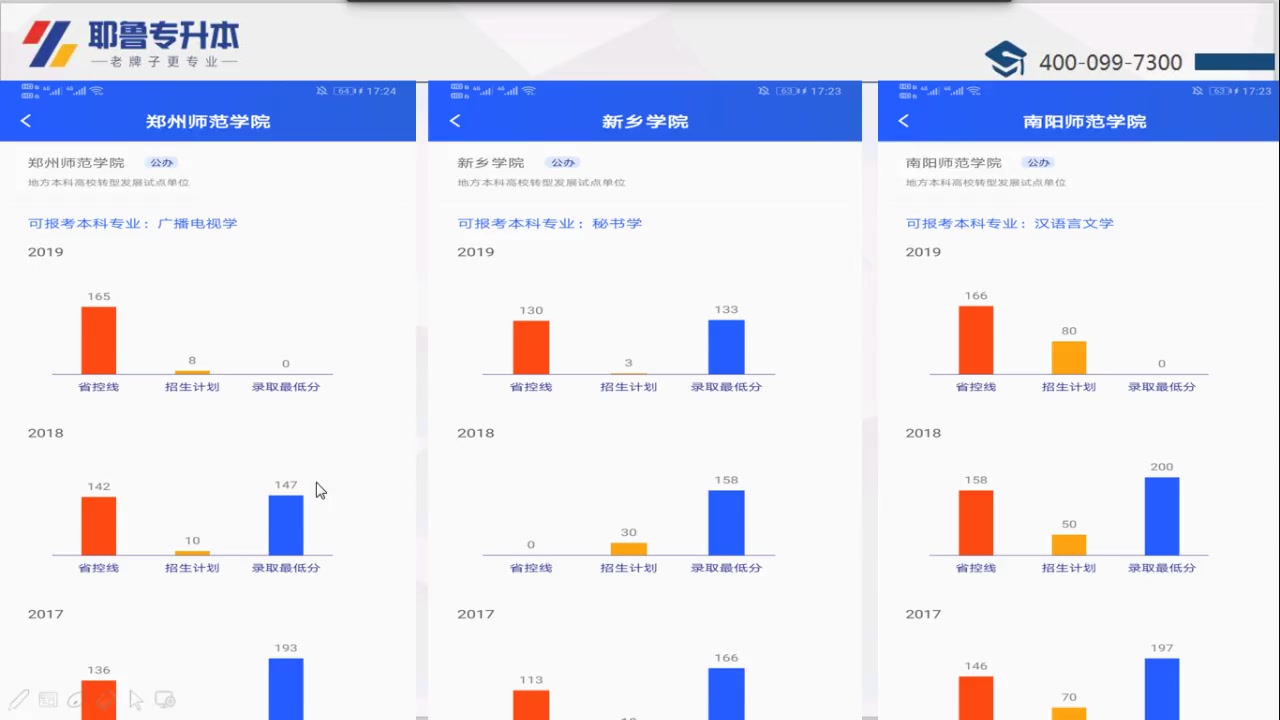1280x720 pixels.
Task: Click time 17:24 in 郑州 status bar
Action: point(381,91)
